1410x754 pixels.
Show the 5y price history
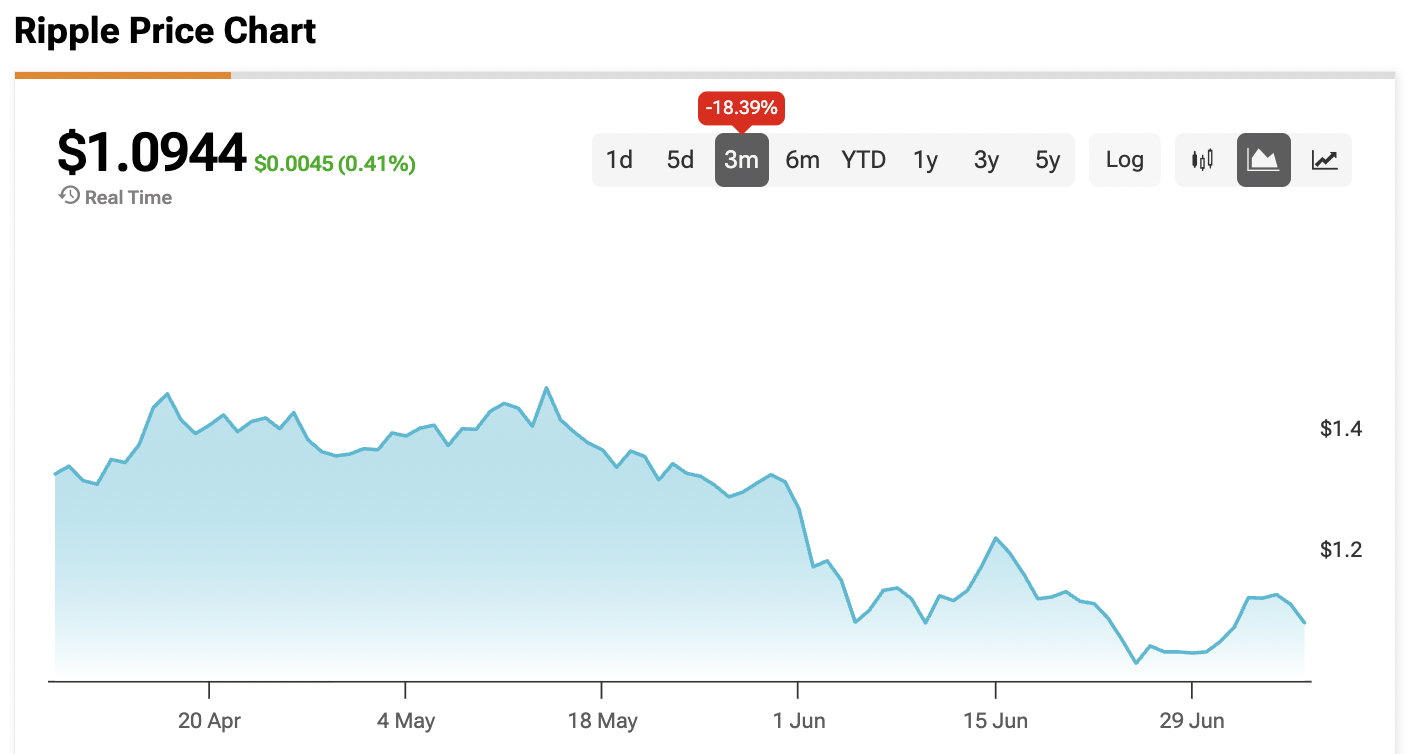pos(1048,160)
